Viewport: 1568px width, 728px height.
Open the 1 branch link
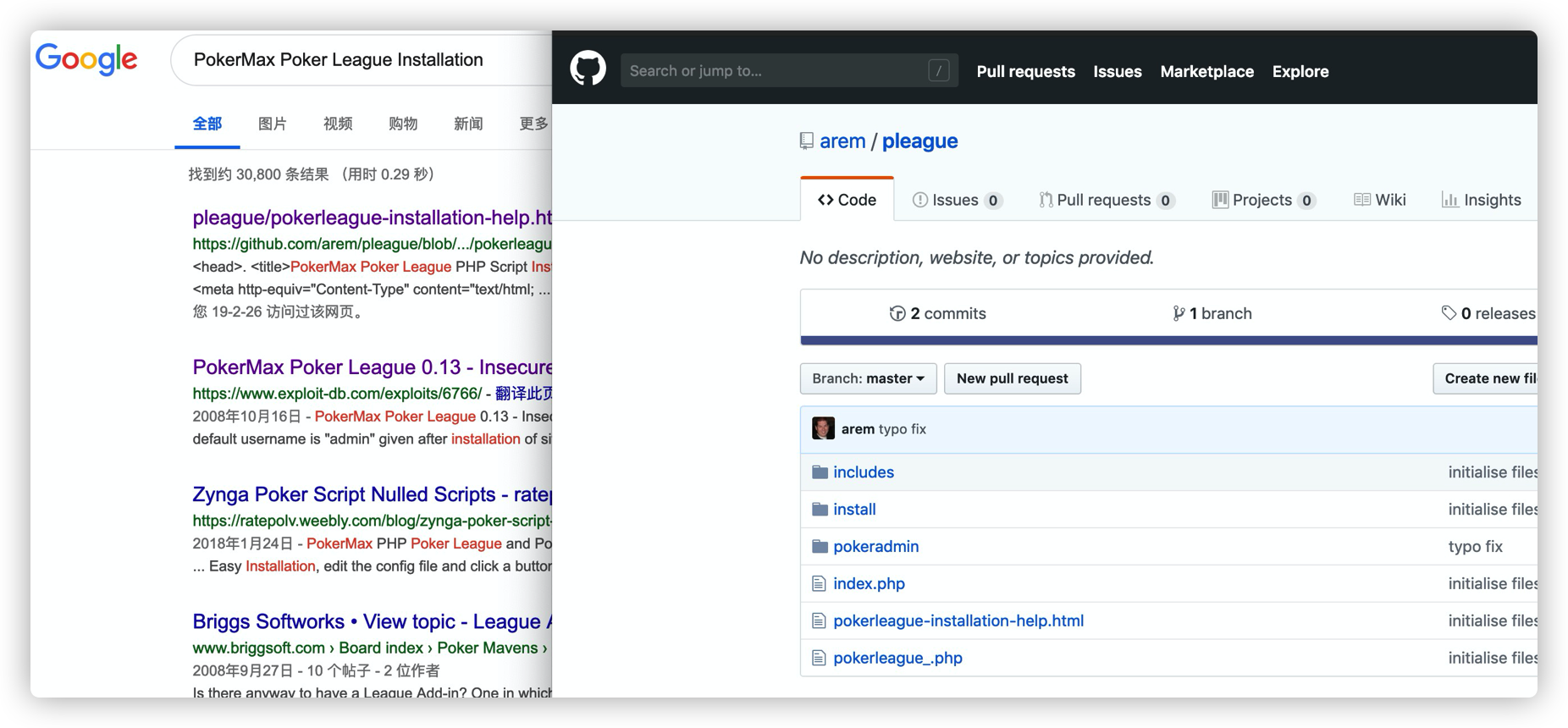point(1212,313)
